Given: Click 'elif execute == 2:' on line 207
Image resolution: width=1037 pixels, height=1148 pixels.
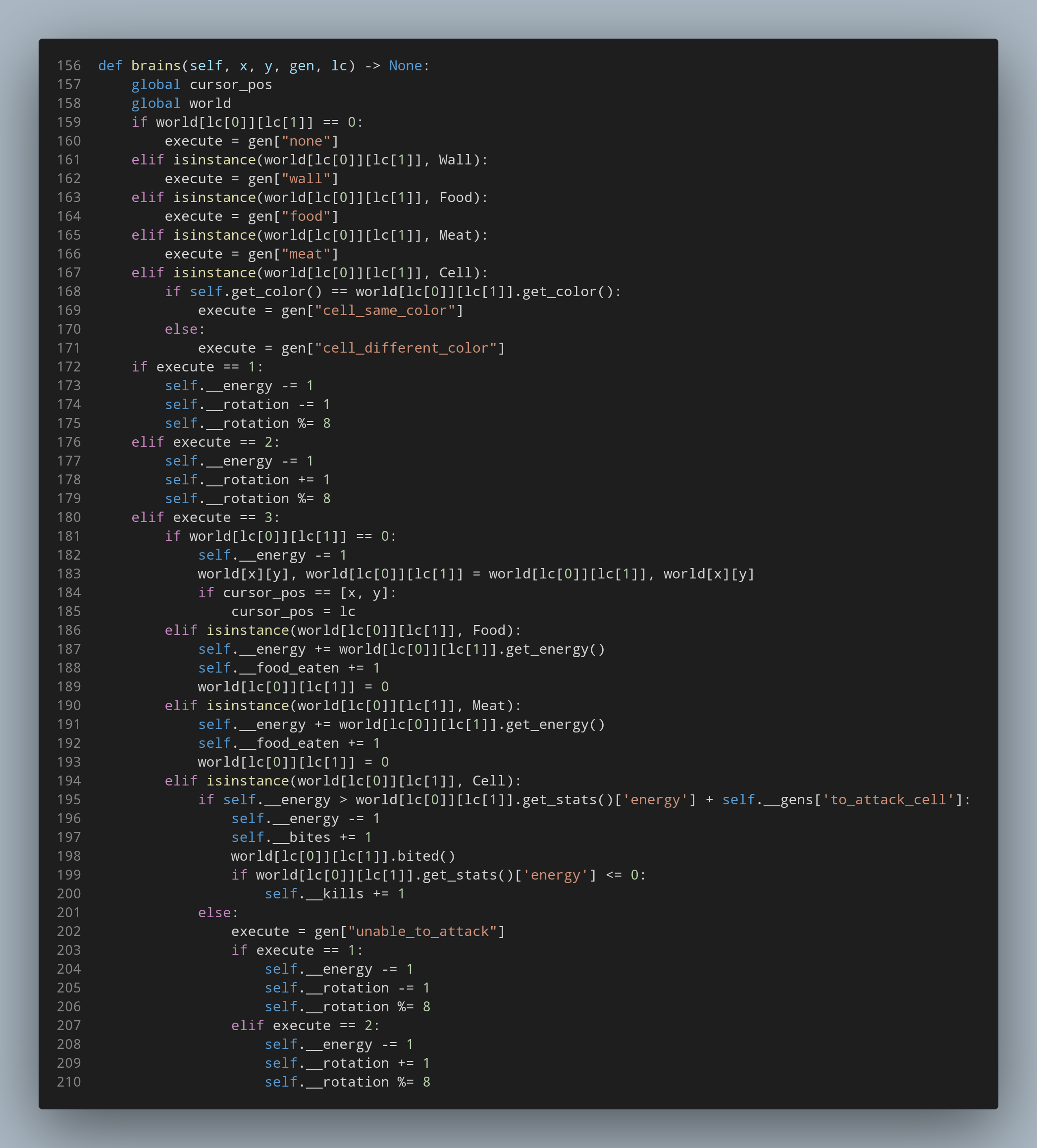Looking at the screenshot, I should click(x=306, y=1026).
